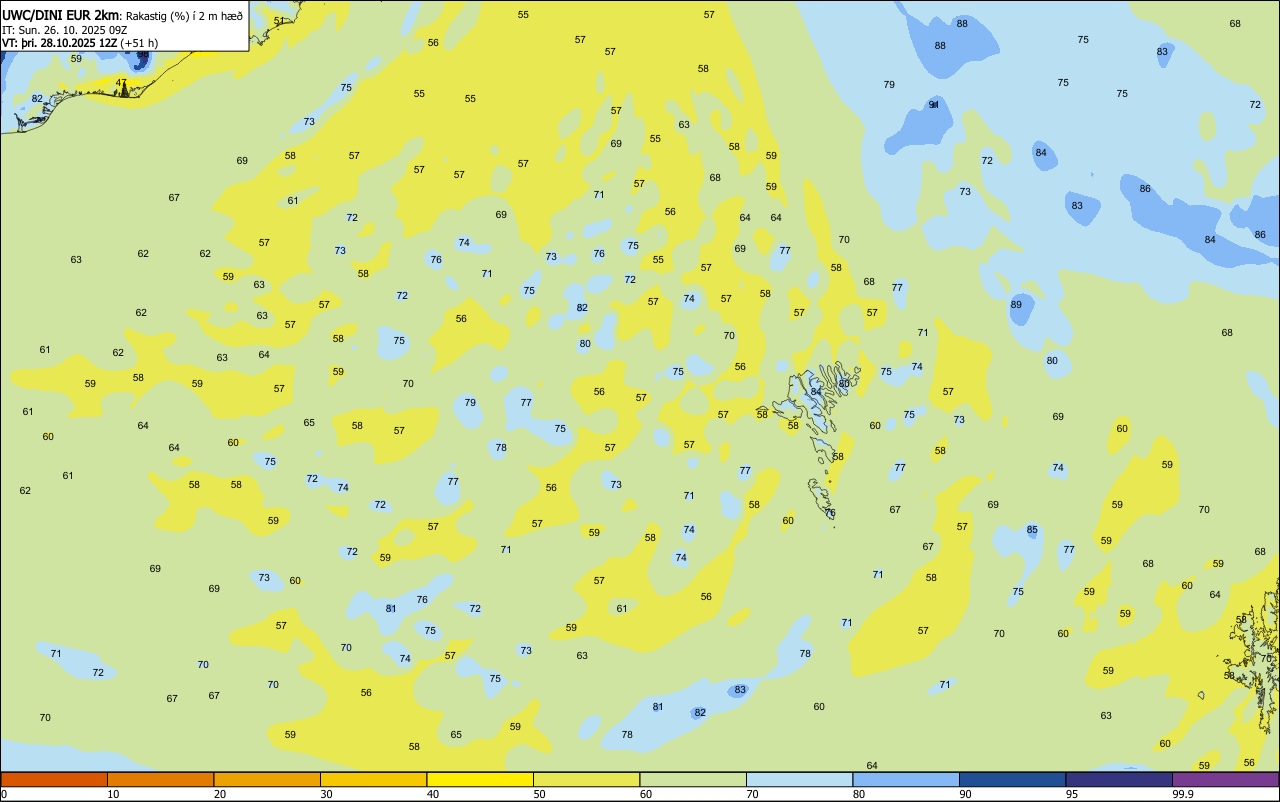Click the bright yellow 40–50 legend band
The width and height of the screenshot is (1280, 802).
[x=480, y=779]
